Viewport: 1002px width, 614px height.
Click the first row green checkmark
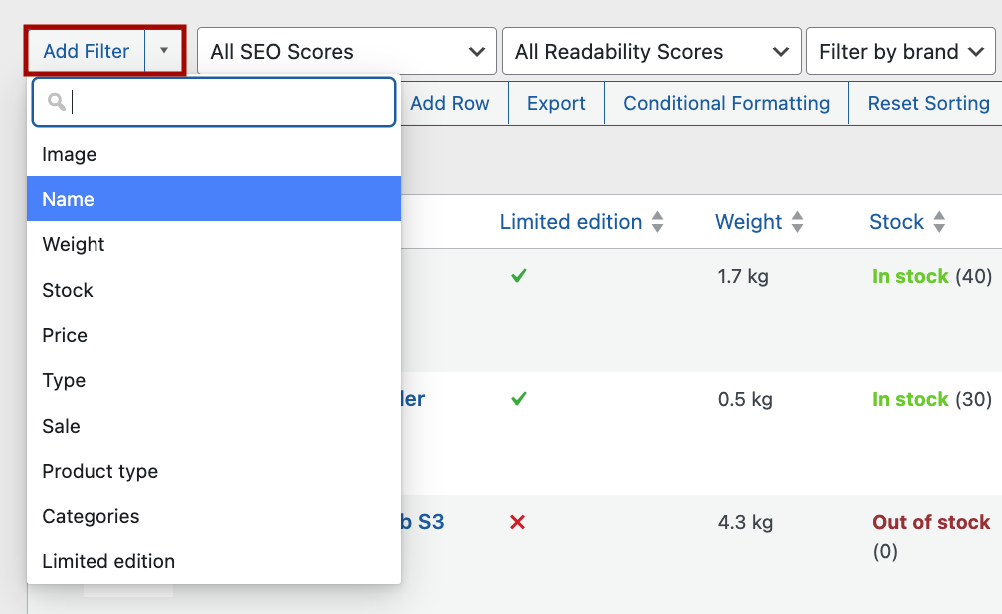tap(518, 276)
